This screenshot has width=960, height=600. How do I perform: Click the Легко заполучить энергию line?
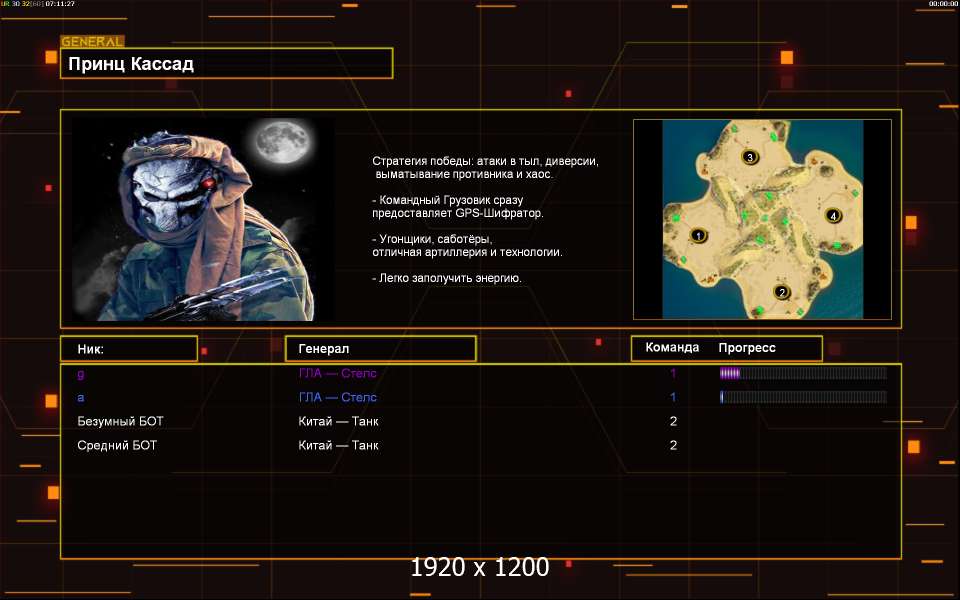coord(447,278)
